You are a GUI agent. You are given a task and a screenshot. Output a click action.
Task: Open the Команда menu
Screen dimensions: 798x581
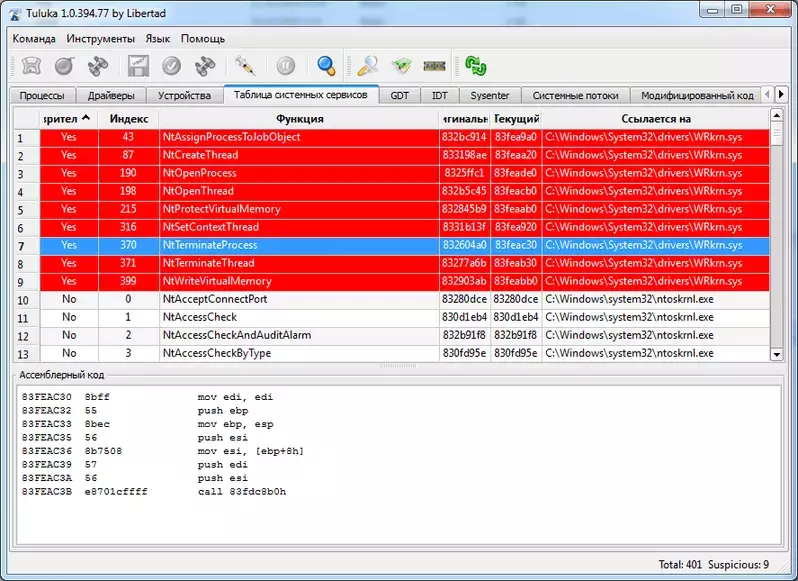(x=34, y=39)
